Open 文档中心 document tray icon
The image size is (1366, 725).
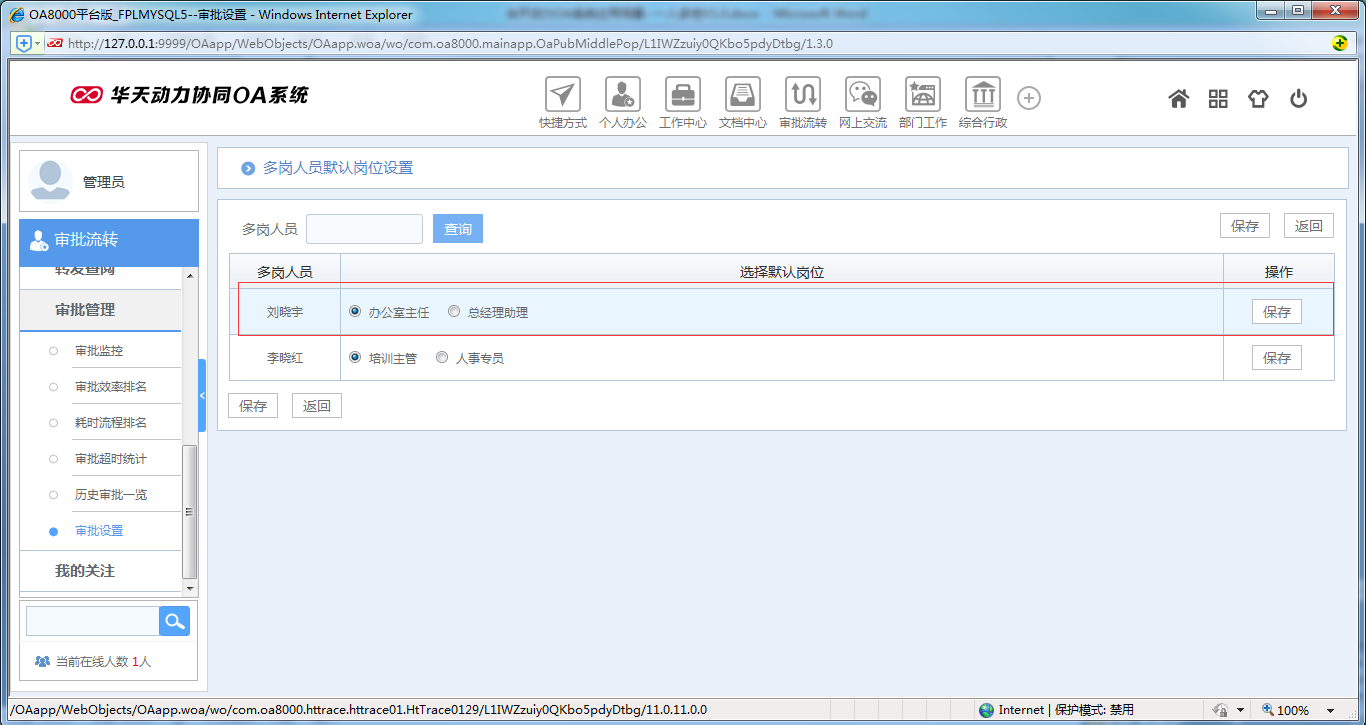pyautogui.click(x=742, y=95)
